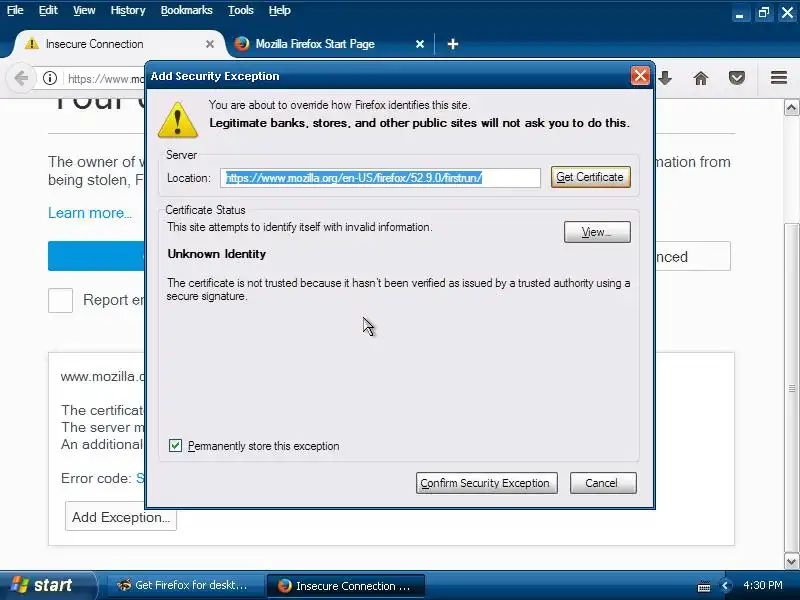The height and width of the screenshot is (600, 800).
Task: Close the Add Security Exception dialog
Action: pyautogui.click(x=640, y=76)
